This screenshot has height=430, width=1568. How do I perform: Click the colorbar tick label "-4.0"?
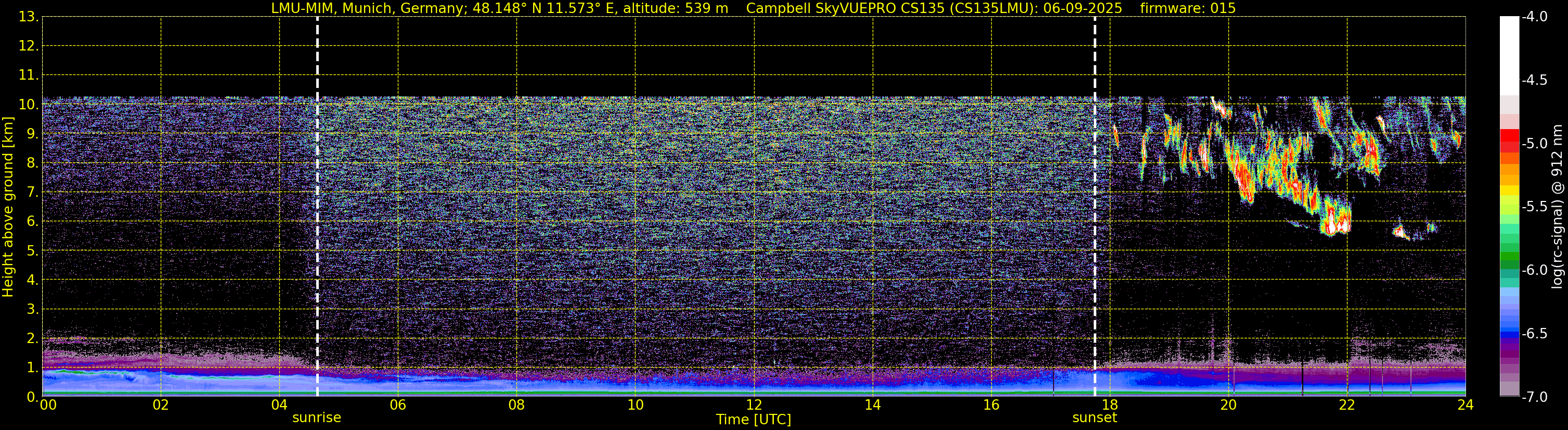pos(1535,17)
